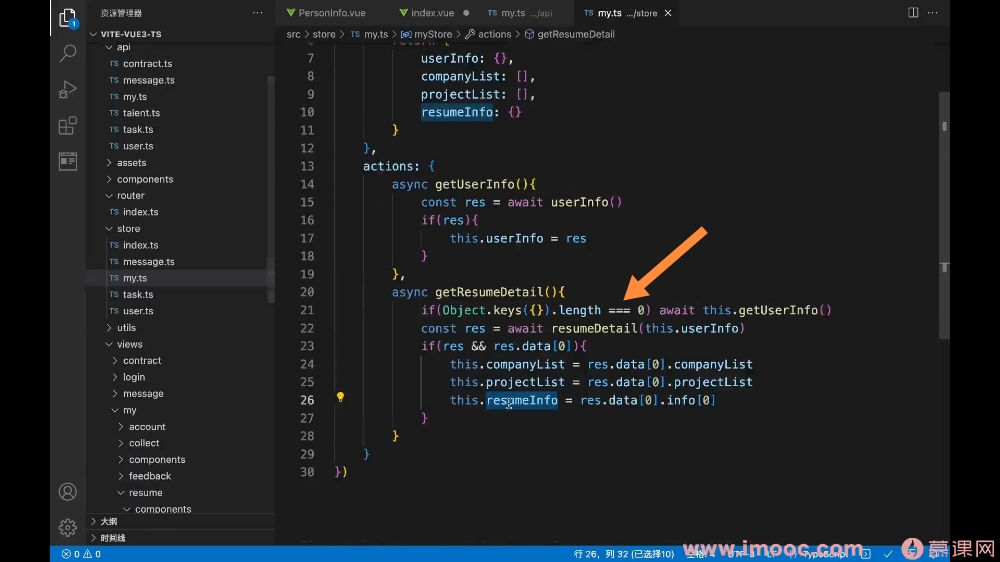Split the editor to the right
This screenshot has width=1000, height=562.
pyautogui.click(x=913, y=13)
